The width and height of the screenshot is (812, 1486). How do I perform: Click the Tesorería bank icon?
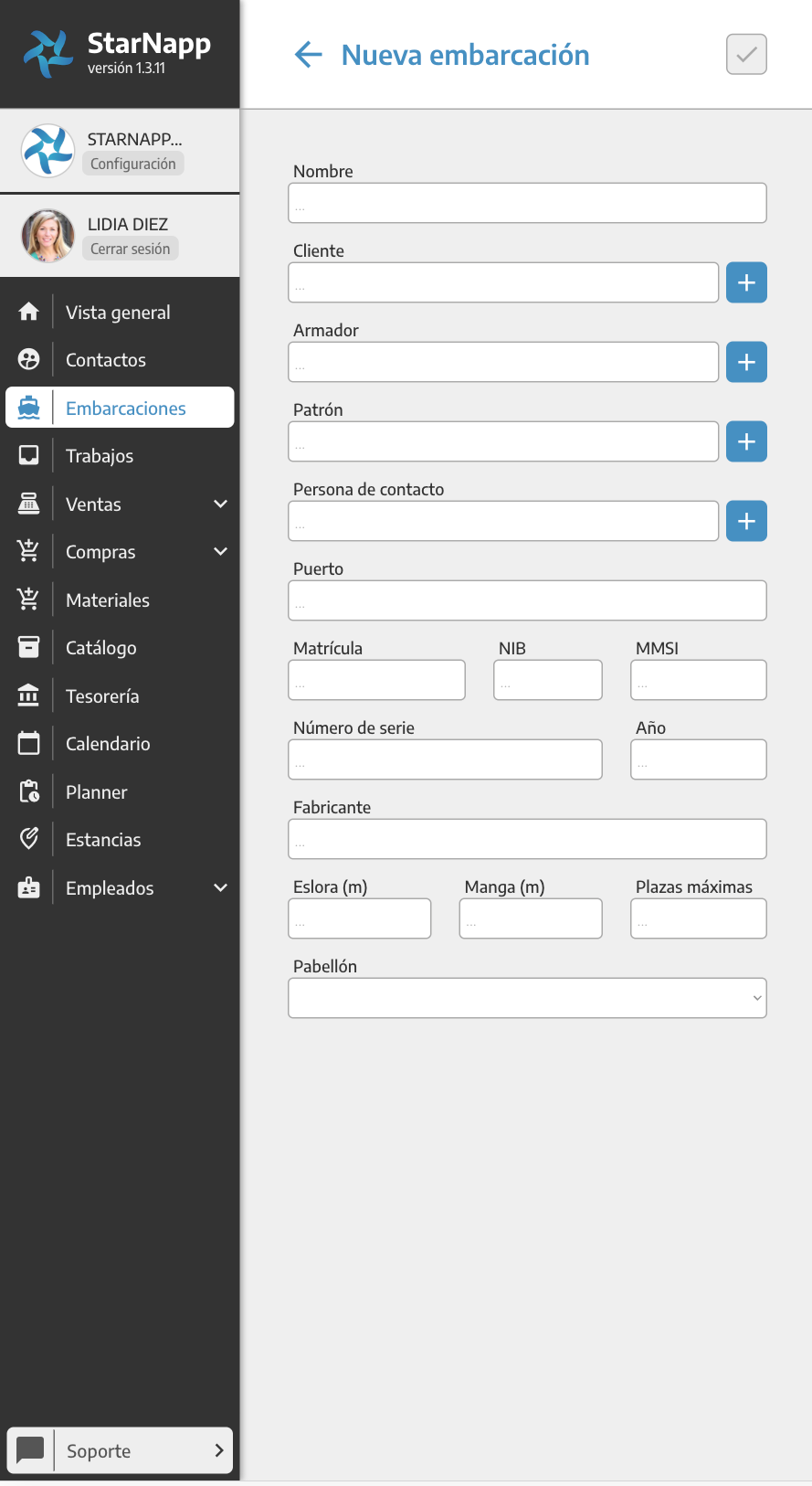pyautogui.click(x=29, y=695)
